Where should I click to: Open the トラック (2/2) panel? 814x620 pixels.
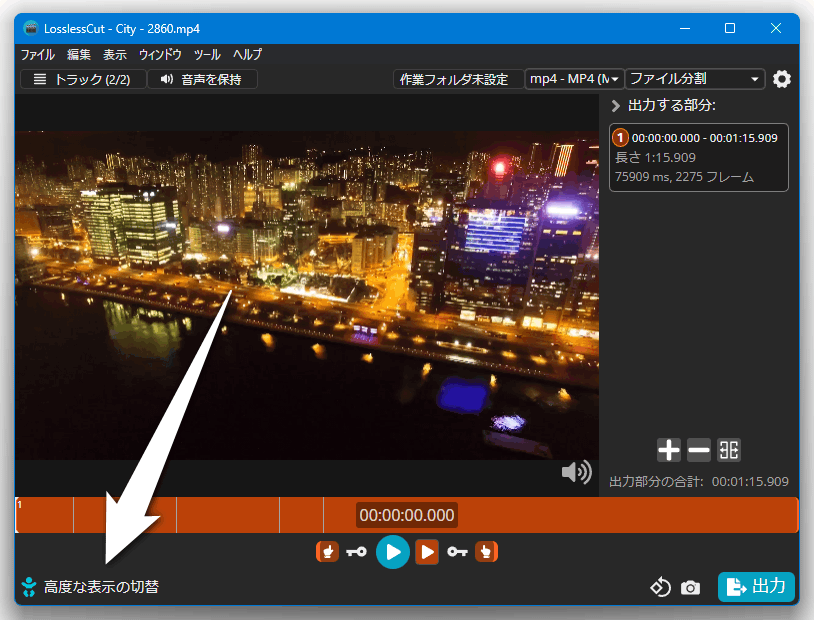point(83,79)
